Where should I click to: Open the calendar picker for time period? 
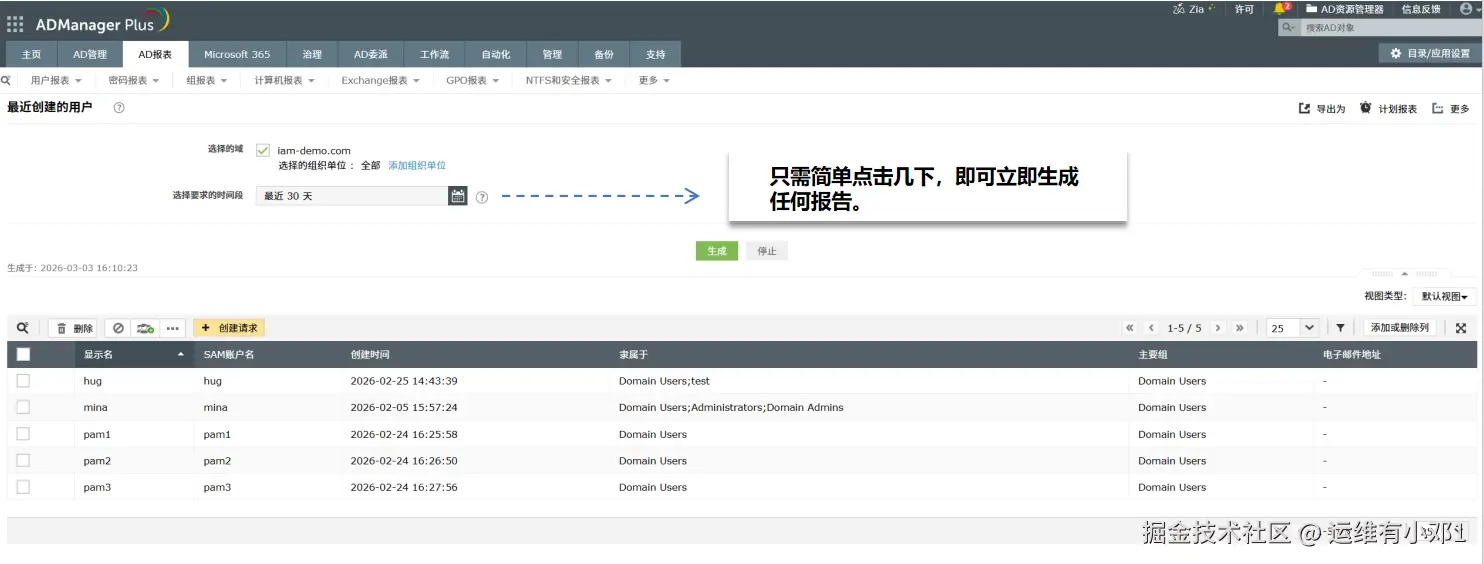point(458,196)
